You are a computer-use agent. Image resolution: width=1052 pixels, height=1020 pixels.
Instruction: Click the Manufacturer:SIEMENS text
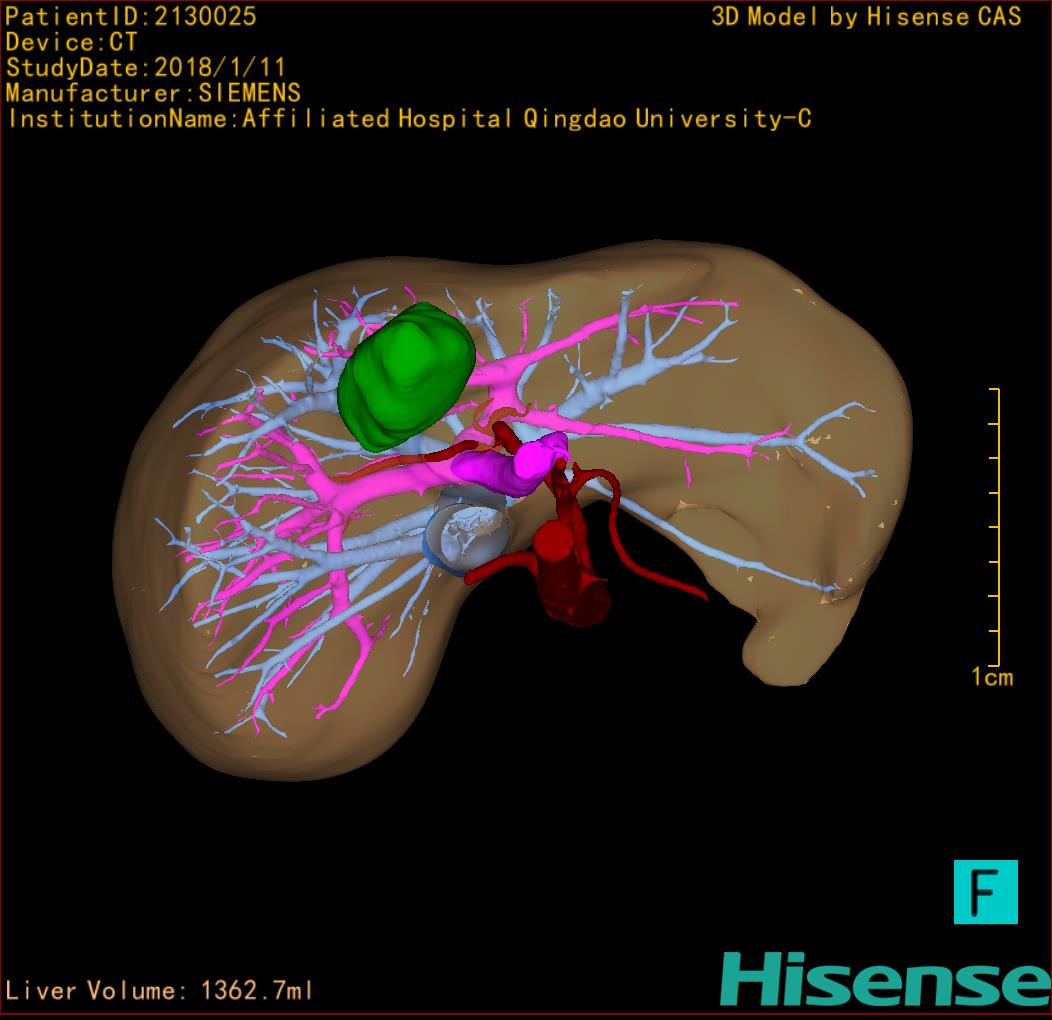(x=153, y=93)
